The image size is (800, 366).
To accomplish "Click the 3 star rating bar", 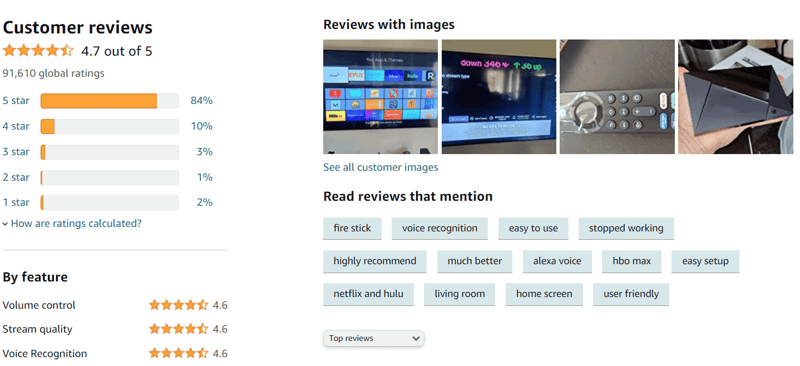I will coord(110,152).
